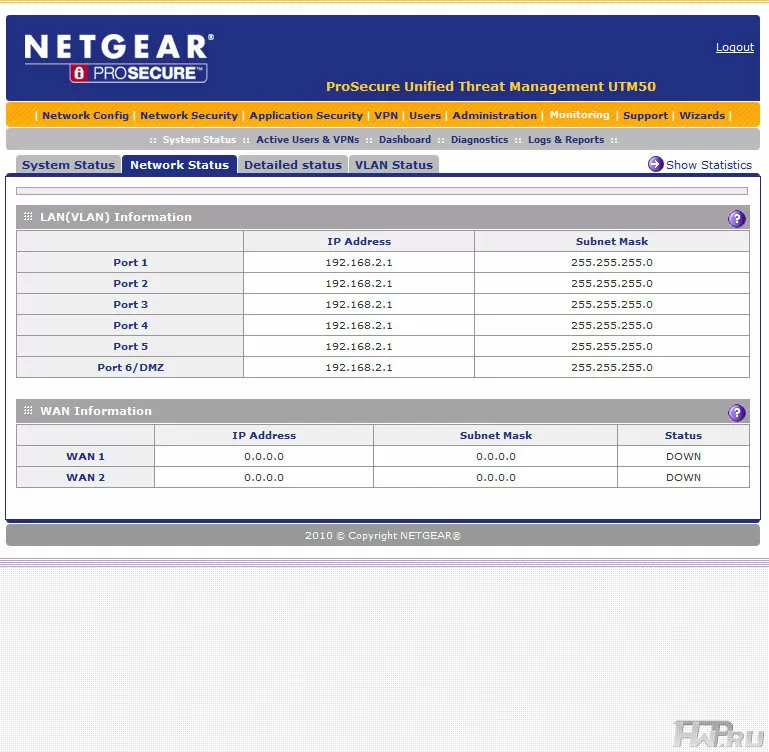The width and height of the screenshot is (769, 752).
Task: Open the Network Config menu
Action: pos(85,115)
